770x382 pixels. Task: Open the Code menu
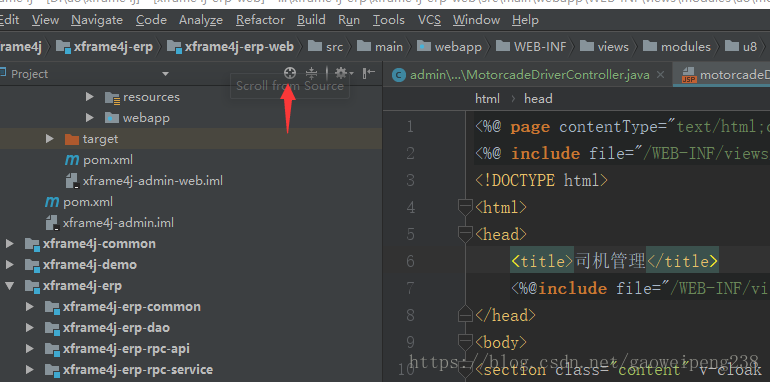pyautogui.click(x=151, y=20)
